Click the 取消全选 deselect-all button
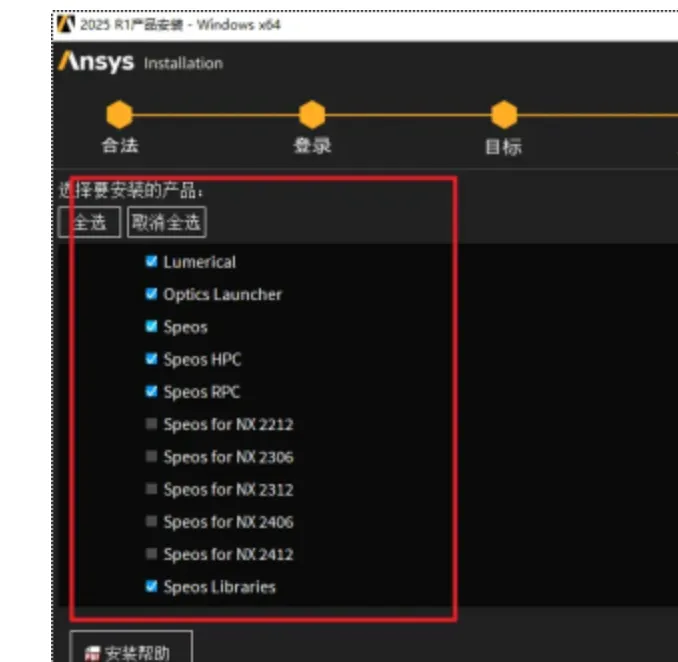Viewport: 678px width, 662px height. pos(166,222)
